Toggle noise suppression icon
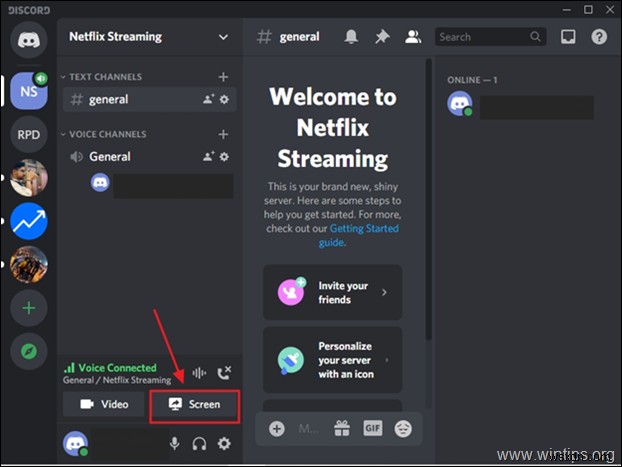This screenshot has width=622, height=467. 199,373
